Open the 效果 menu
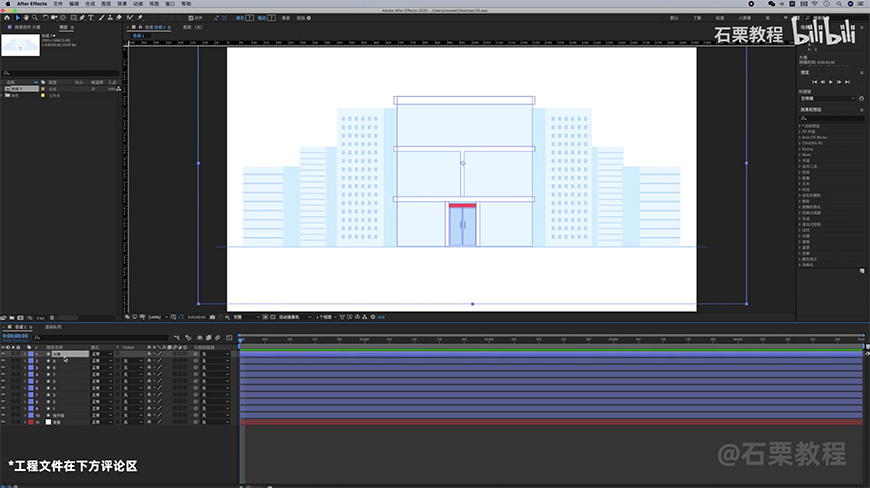Viewport: 870px width, 488px height. pos(122,3)
